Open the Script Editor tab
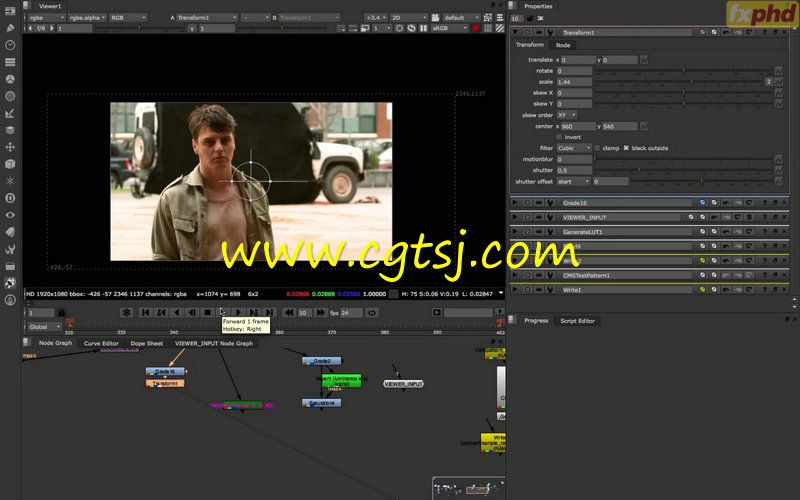Screen dimensions: 800x500 (578, 321)
